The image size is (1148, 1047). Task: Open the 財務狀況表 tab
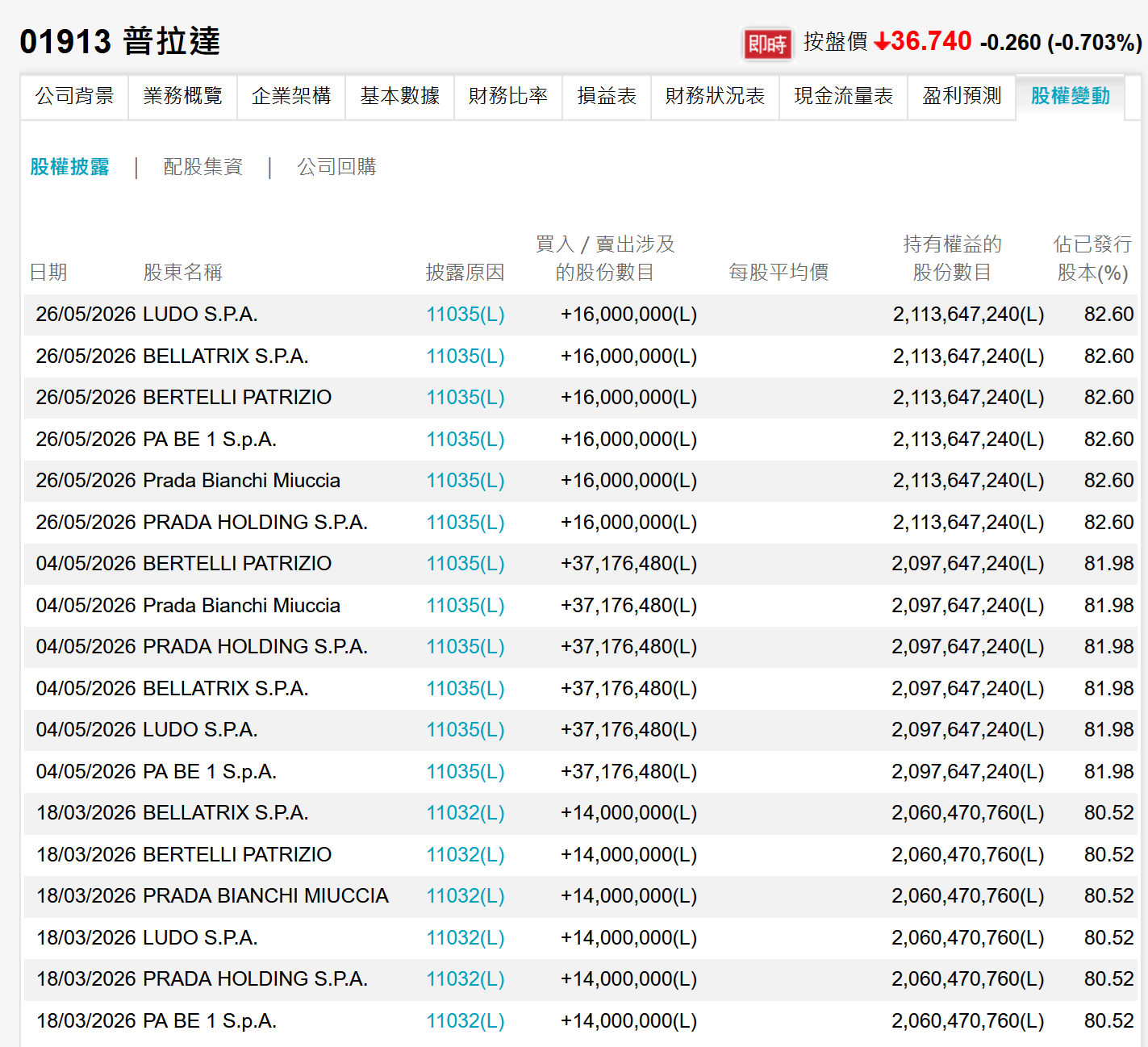coord(715,97)
